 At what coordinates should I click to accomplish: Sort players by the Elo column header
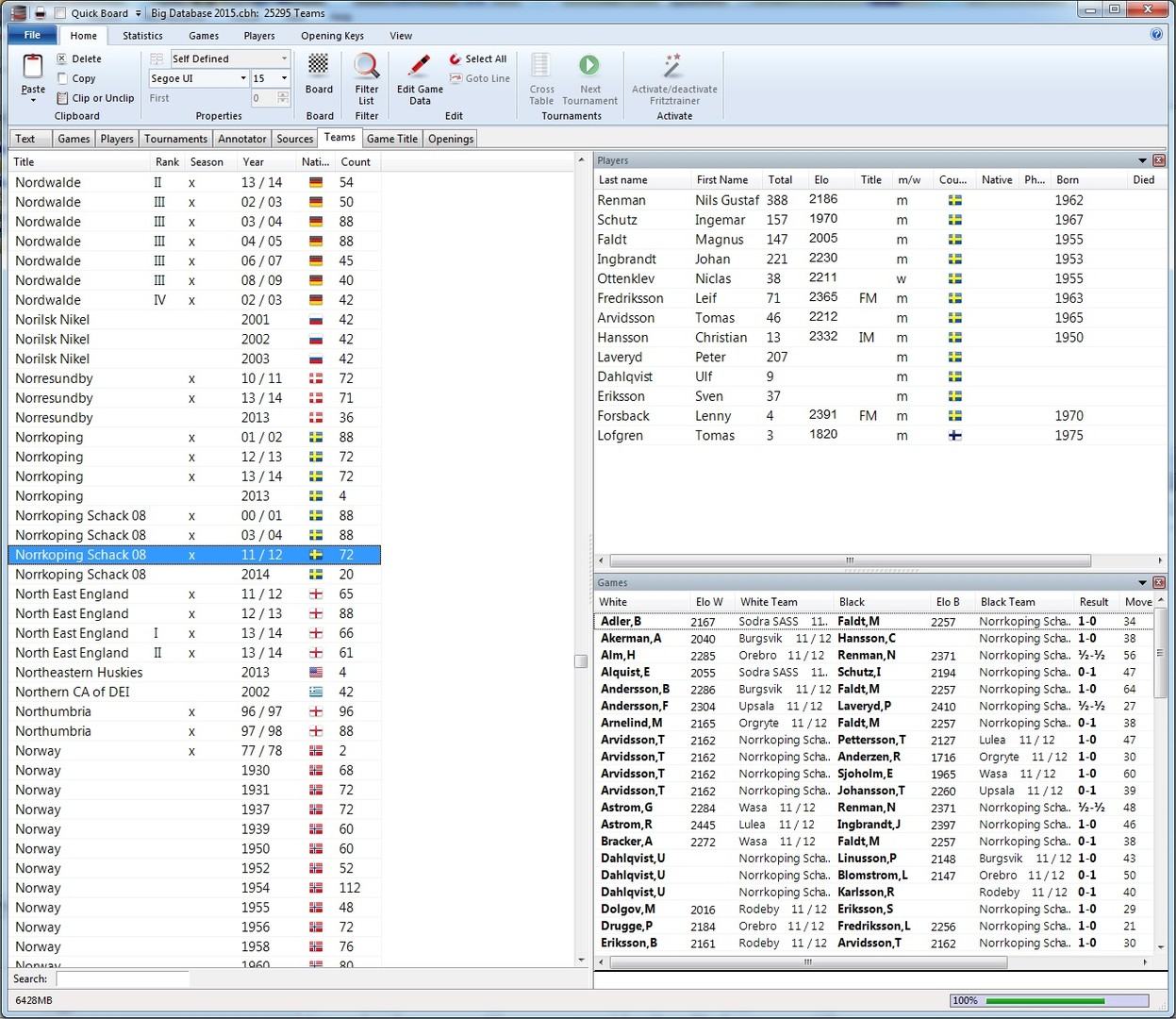tap(821, 179)
